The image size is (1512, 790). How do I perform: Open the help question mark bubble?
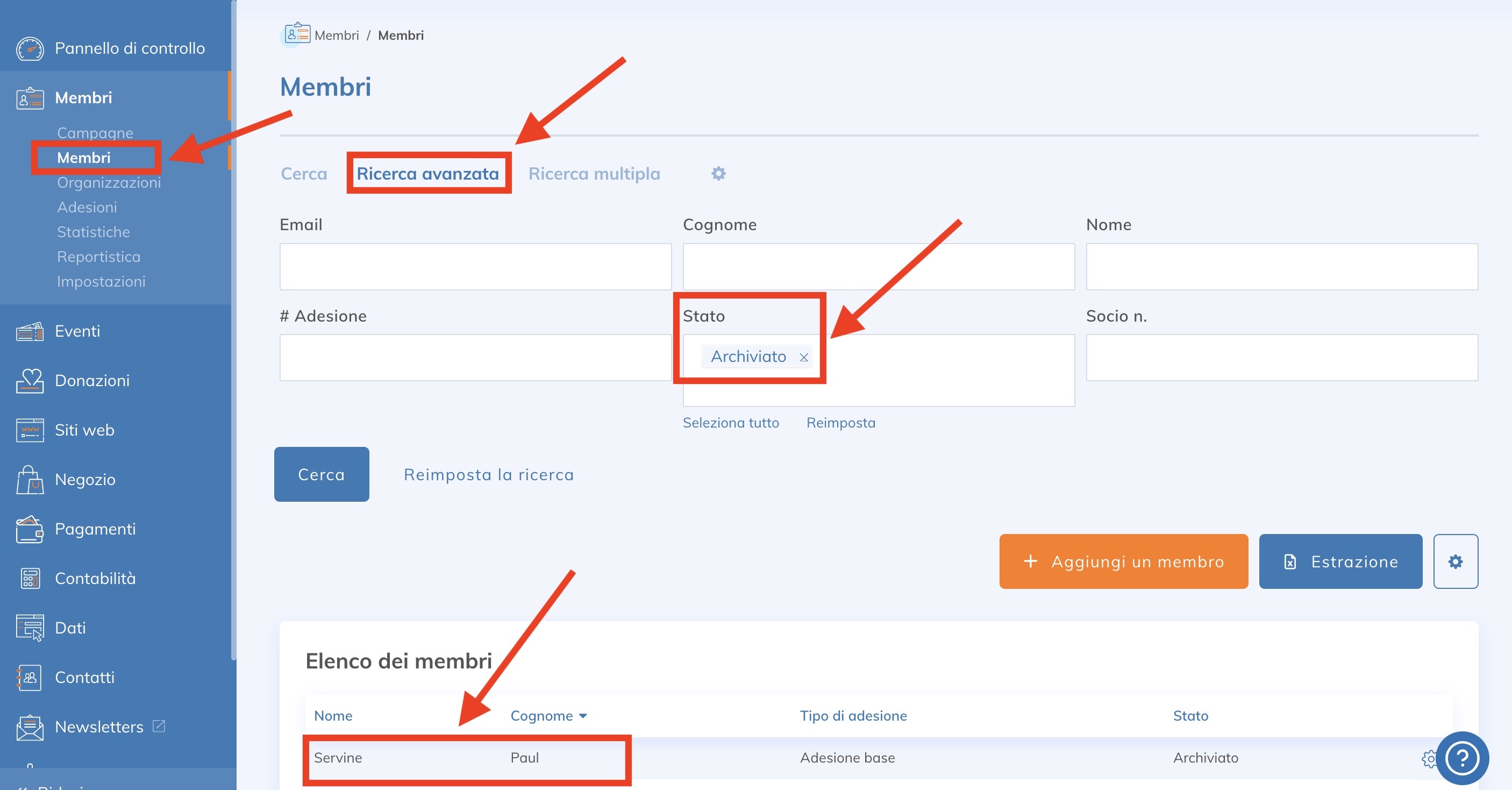[1461, 758]
